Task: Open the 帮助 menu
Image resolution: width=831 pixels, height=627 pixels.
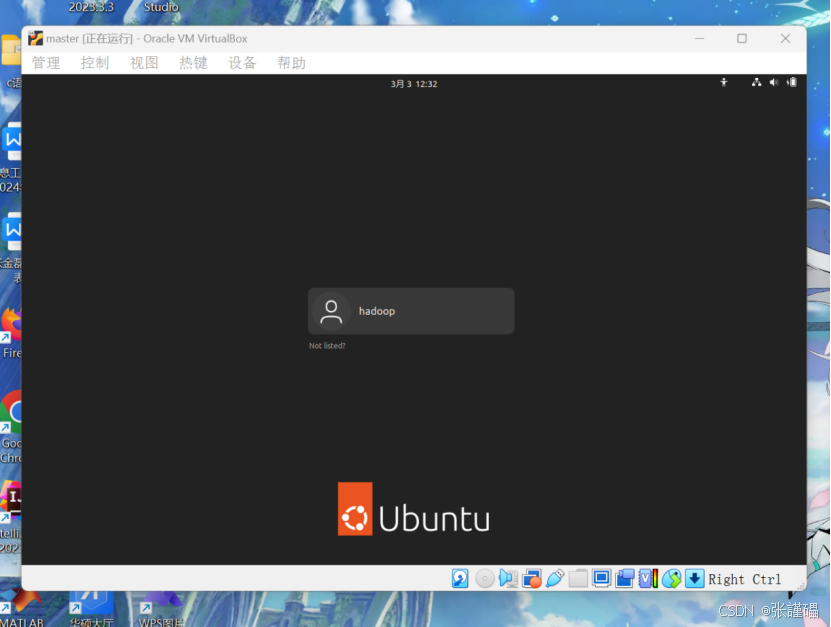Action: (x=291, y=63)
